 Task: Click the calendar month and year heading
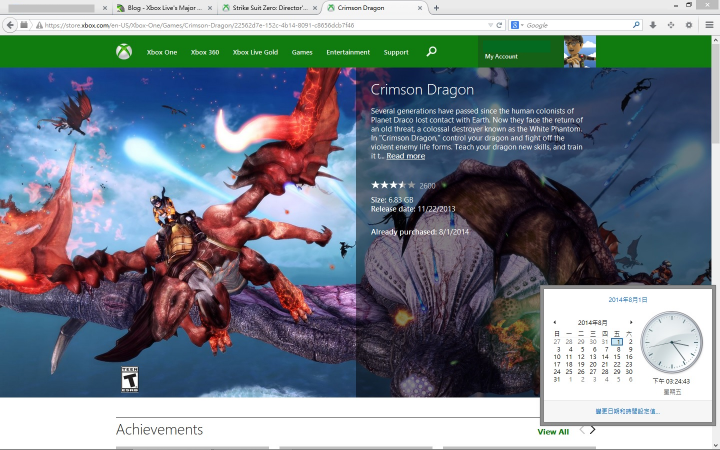[592, 322]
